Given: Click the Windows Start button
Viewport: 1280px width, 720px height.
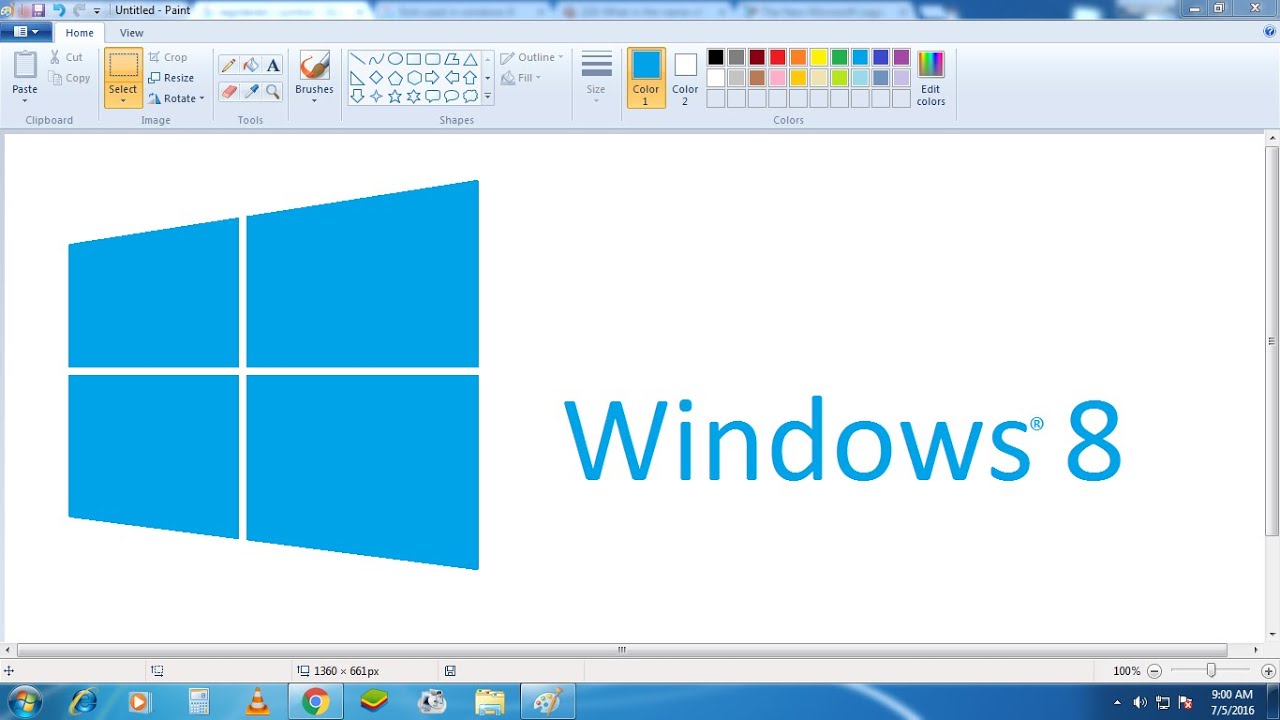Looking at the screenshot, I should click(23, 702).
